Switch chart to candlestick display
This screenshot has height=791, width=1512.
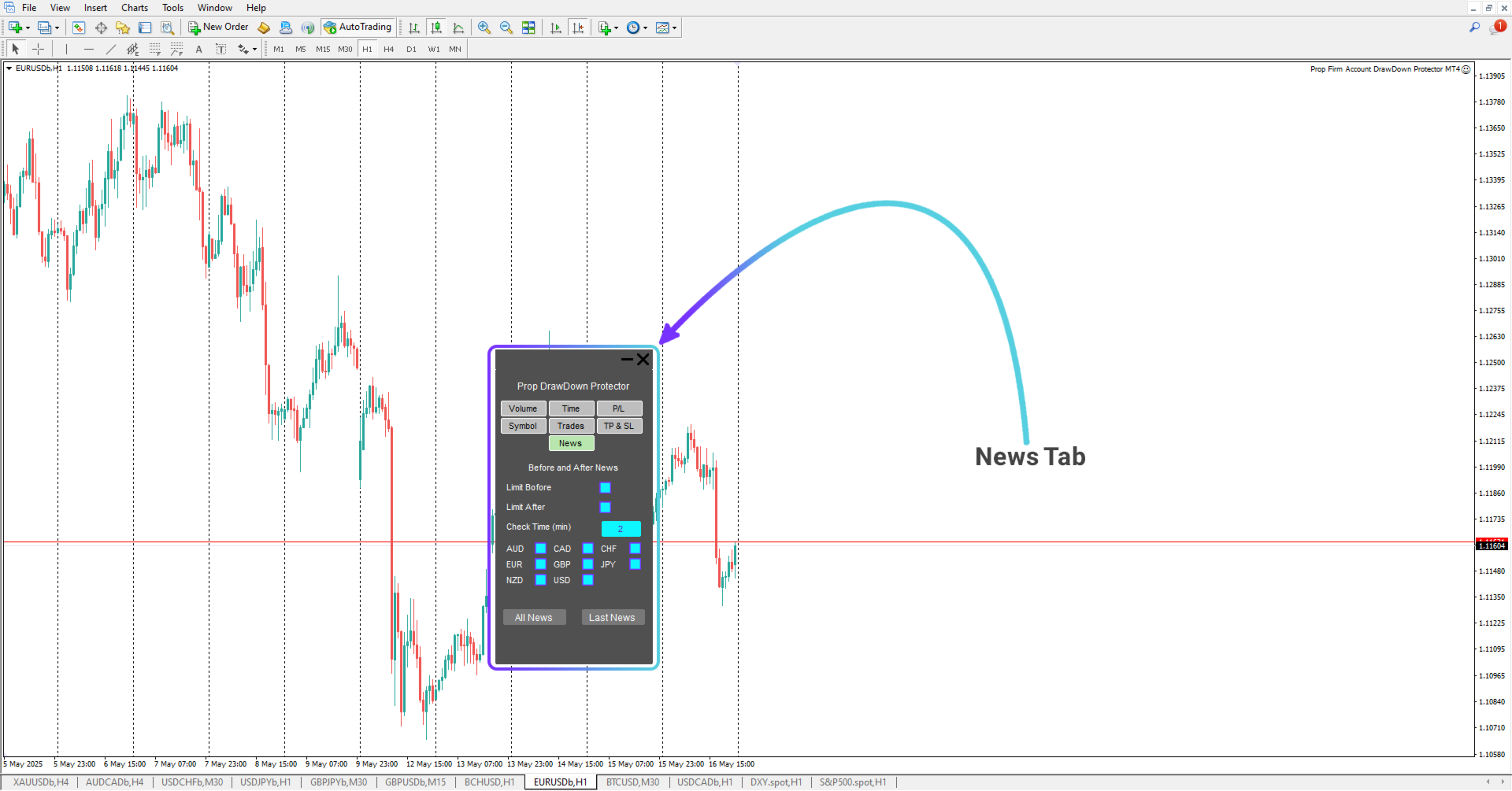(436, 28)
